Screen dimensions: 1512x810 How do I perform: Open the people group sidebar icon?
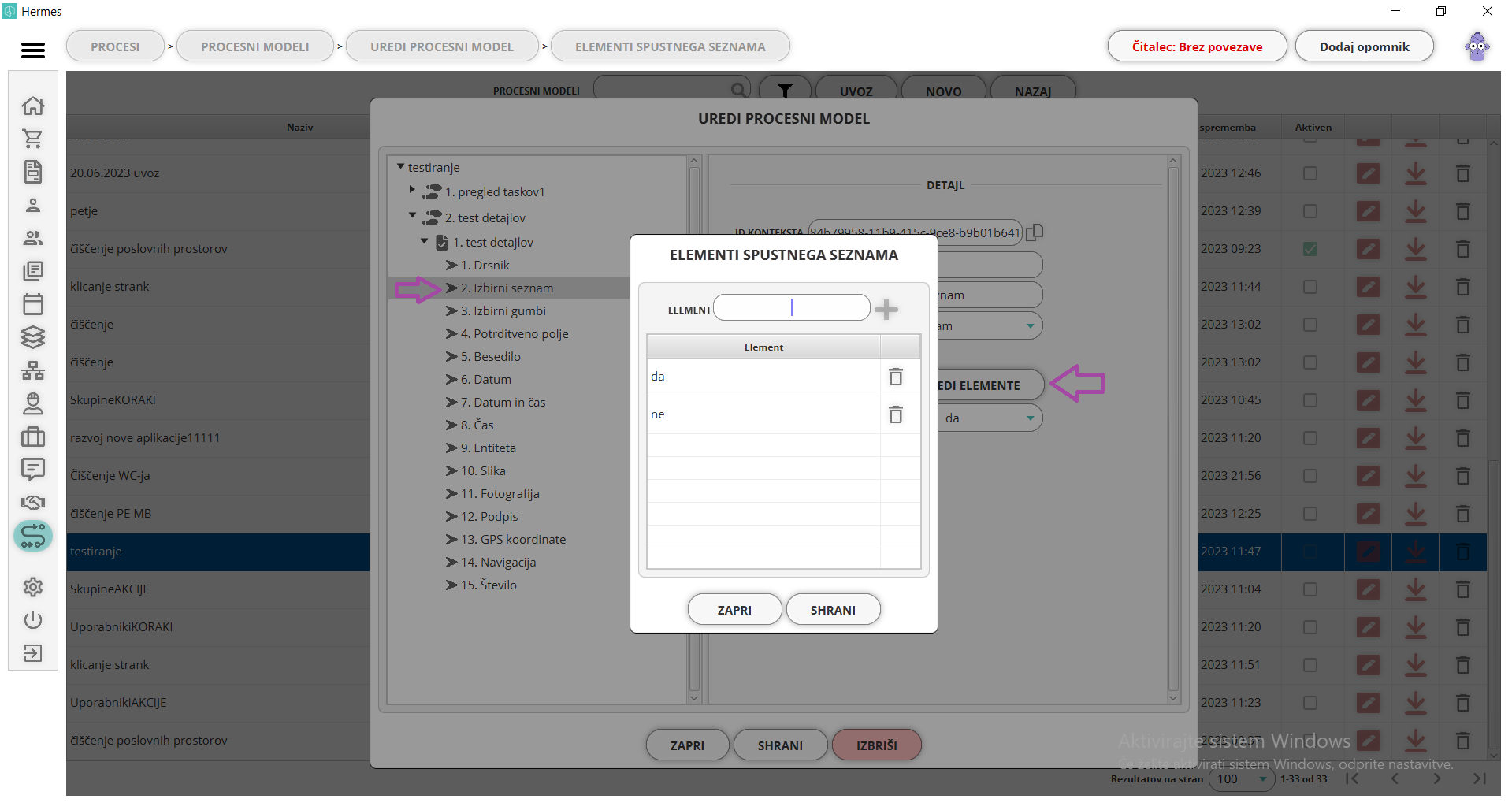click(x=33, y=238)
